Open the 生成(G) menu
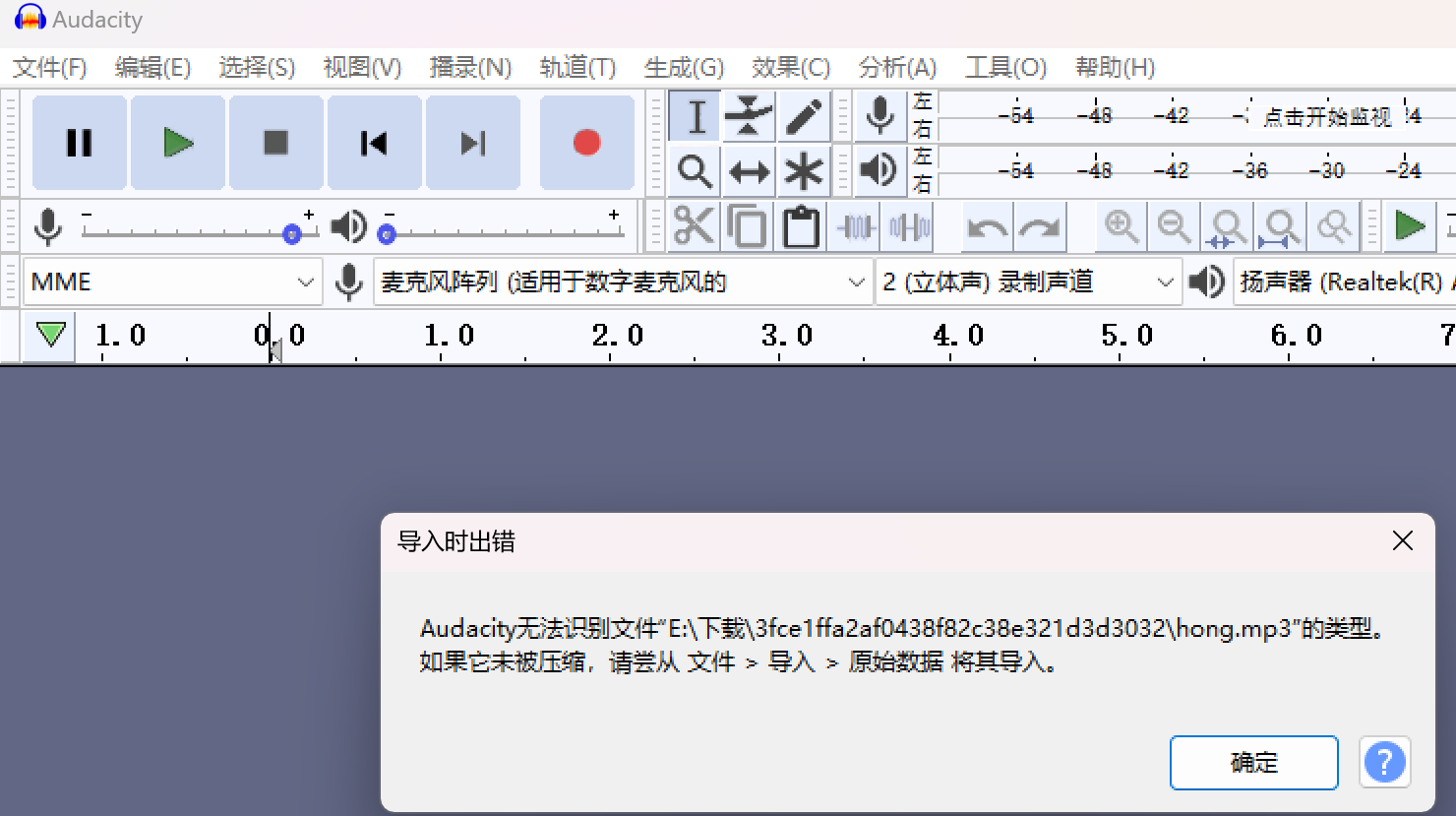The image size is (1456, 816). [x=684, y=68]
